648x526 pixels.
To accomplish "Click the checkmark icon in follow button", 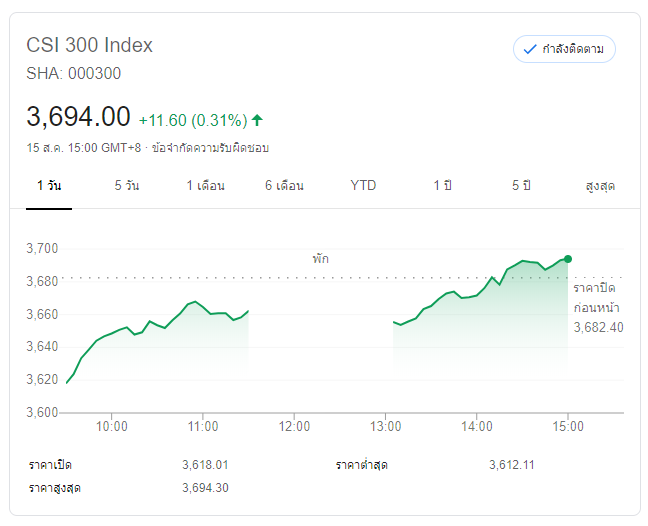I will [528, 49].
